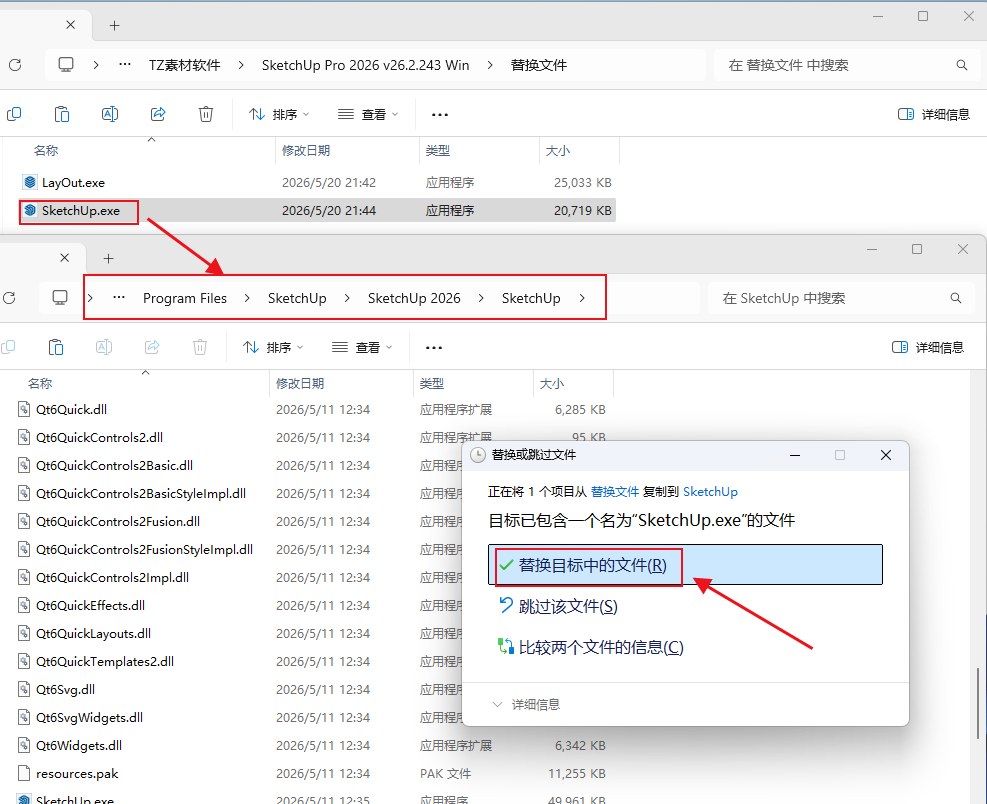This screenshot has width=987, height=804.
Task: Expand 详细信息 in the 替换或跳过文件 dialog
Action: [526, 705]
